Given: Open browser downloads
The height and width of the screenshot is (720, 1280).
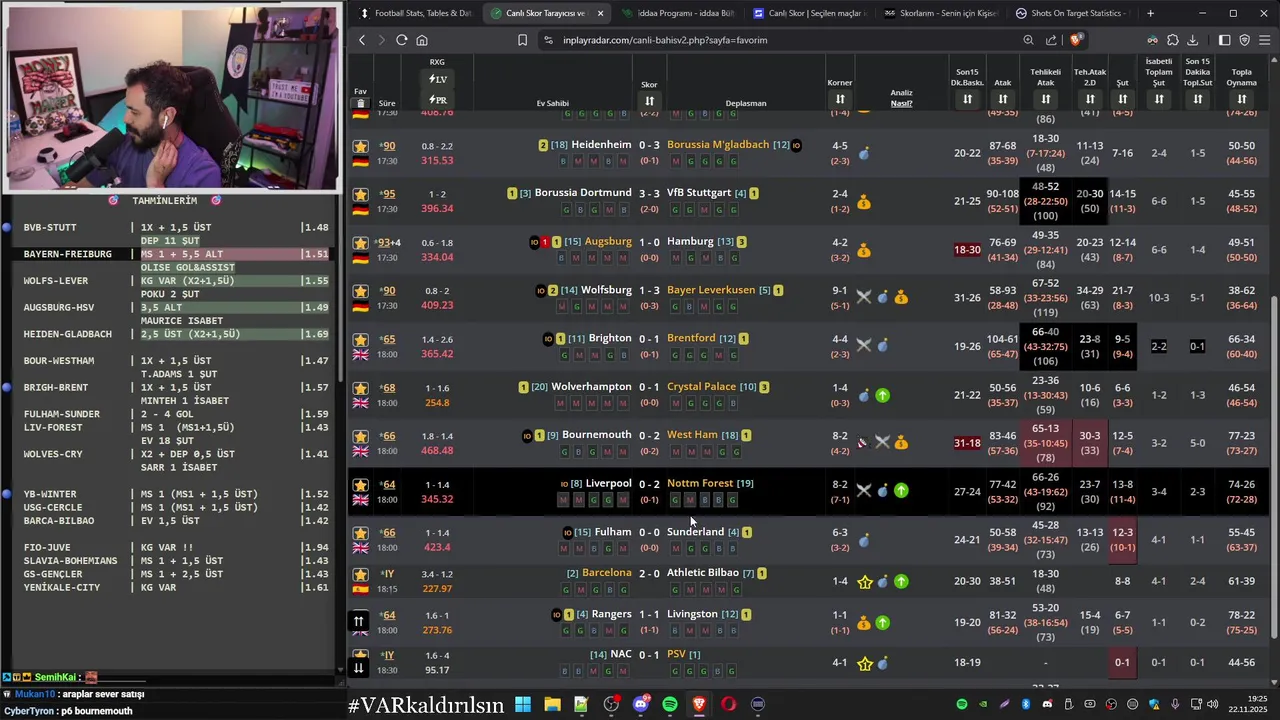Looking at the screenshot, I should pyautogui.click(x=1192, y=40).
